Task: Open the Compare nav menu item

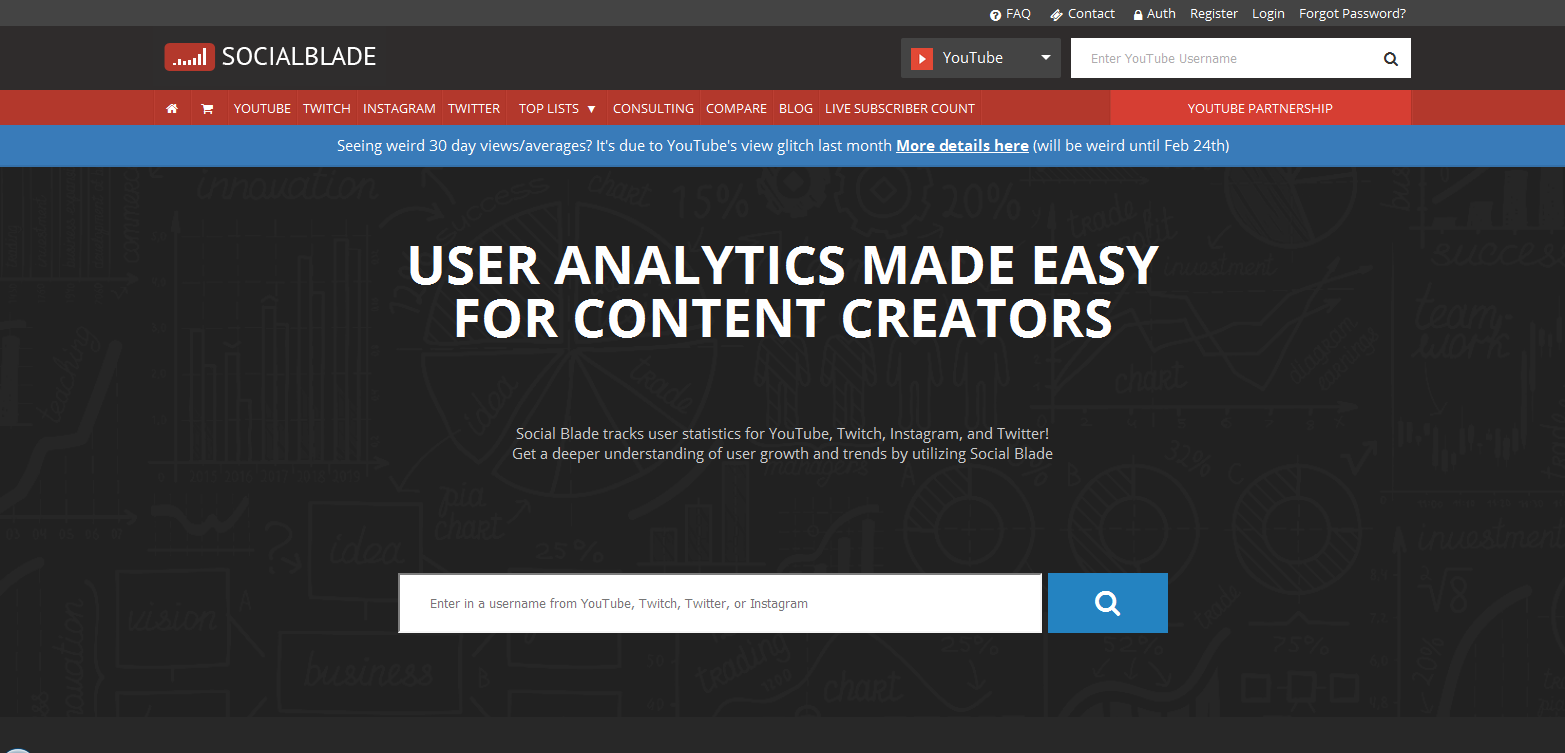Action: coord(736,108)
